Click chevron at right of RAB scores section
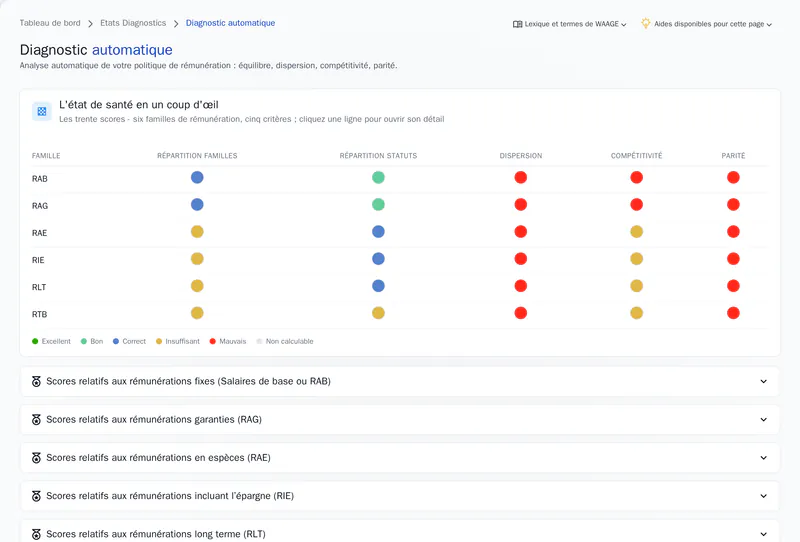This screenshot has height=542, width=800. [x=763, y=381]
